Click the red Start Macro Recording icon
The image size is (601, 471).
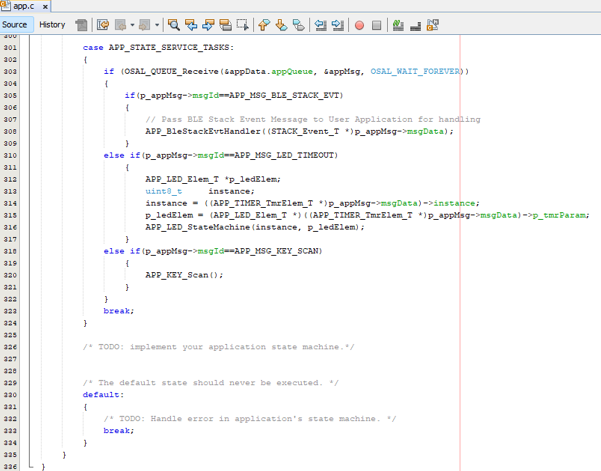pos(360,25)
